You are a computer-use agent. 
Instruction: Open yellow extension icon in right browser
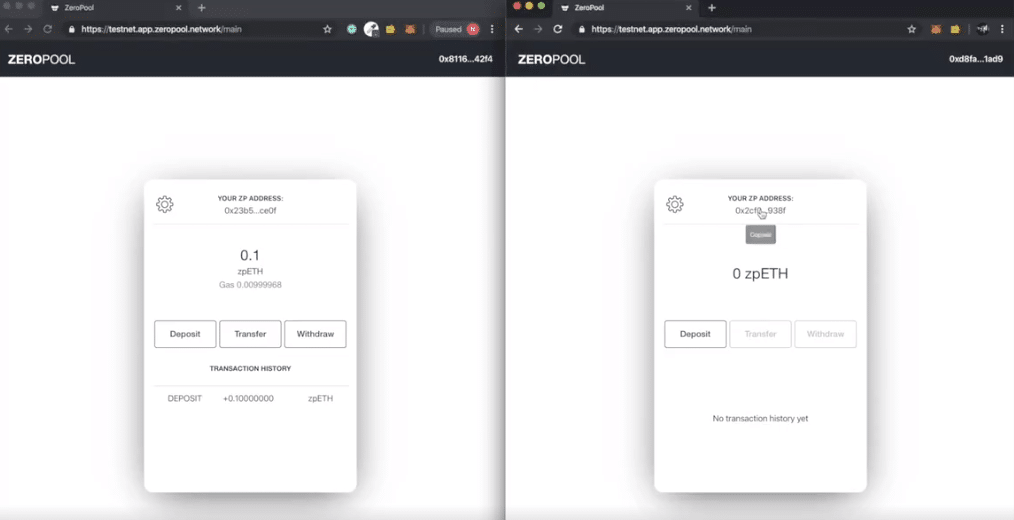(x=955, y=29)
